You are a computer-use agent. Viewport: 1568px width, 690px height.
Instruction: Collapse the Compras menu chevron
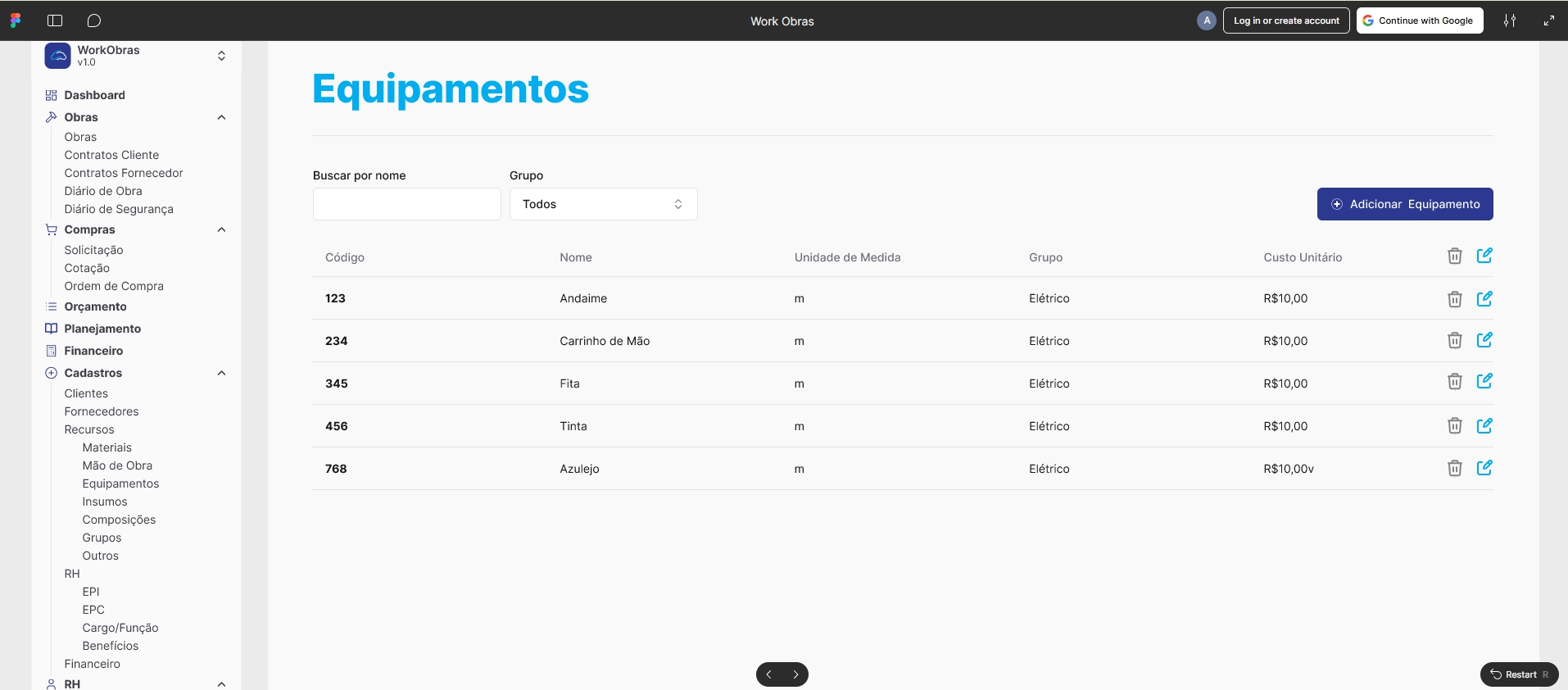[221, 229]
